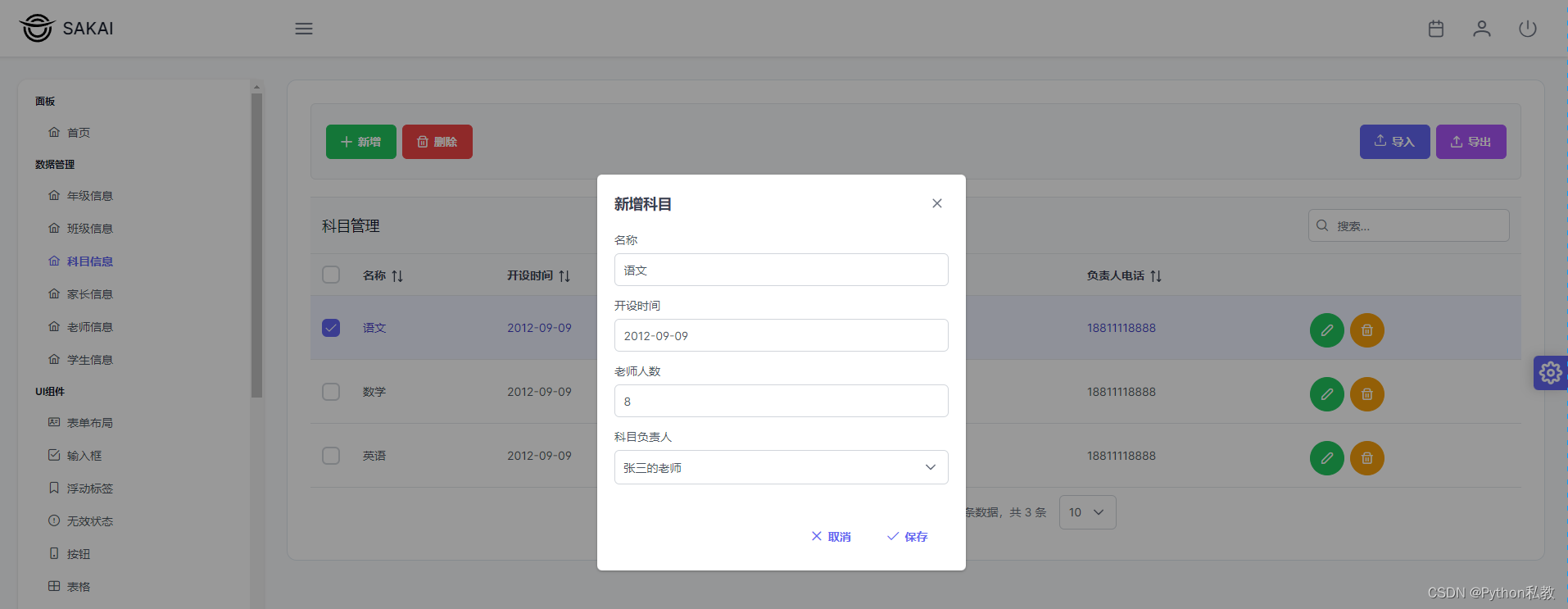Viewport: 1568px width, 609px height.
Task: Sort by 名称 column arrows
Action: coord(397,276)
